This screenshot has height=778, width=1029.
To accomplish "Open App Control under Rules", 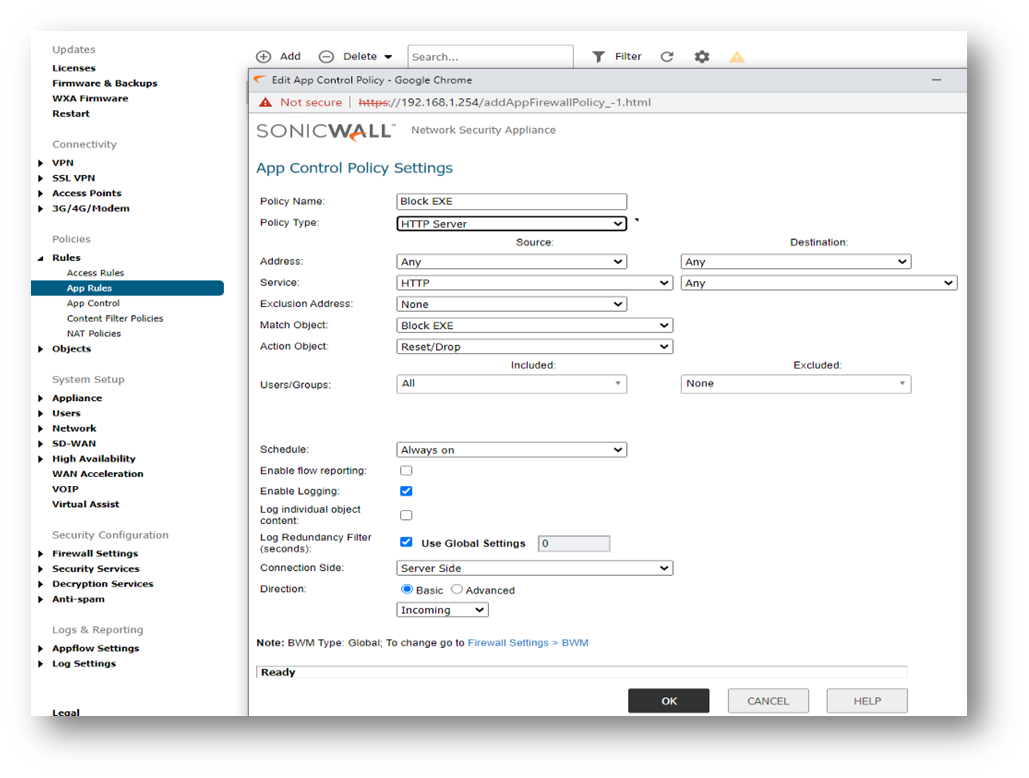I will tap(93, 303).
